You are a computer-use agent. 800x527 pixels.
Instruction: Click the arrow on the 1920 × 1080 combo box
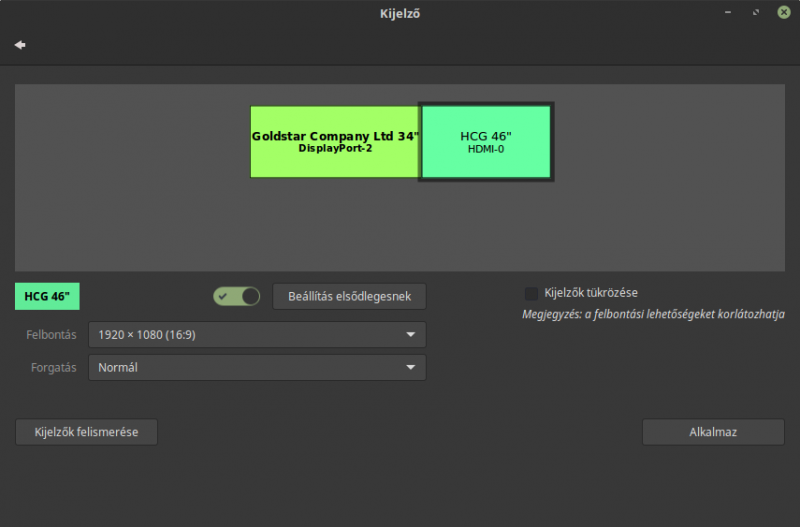coord(410,335)
